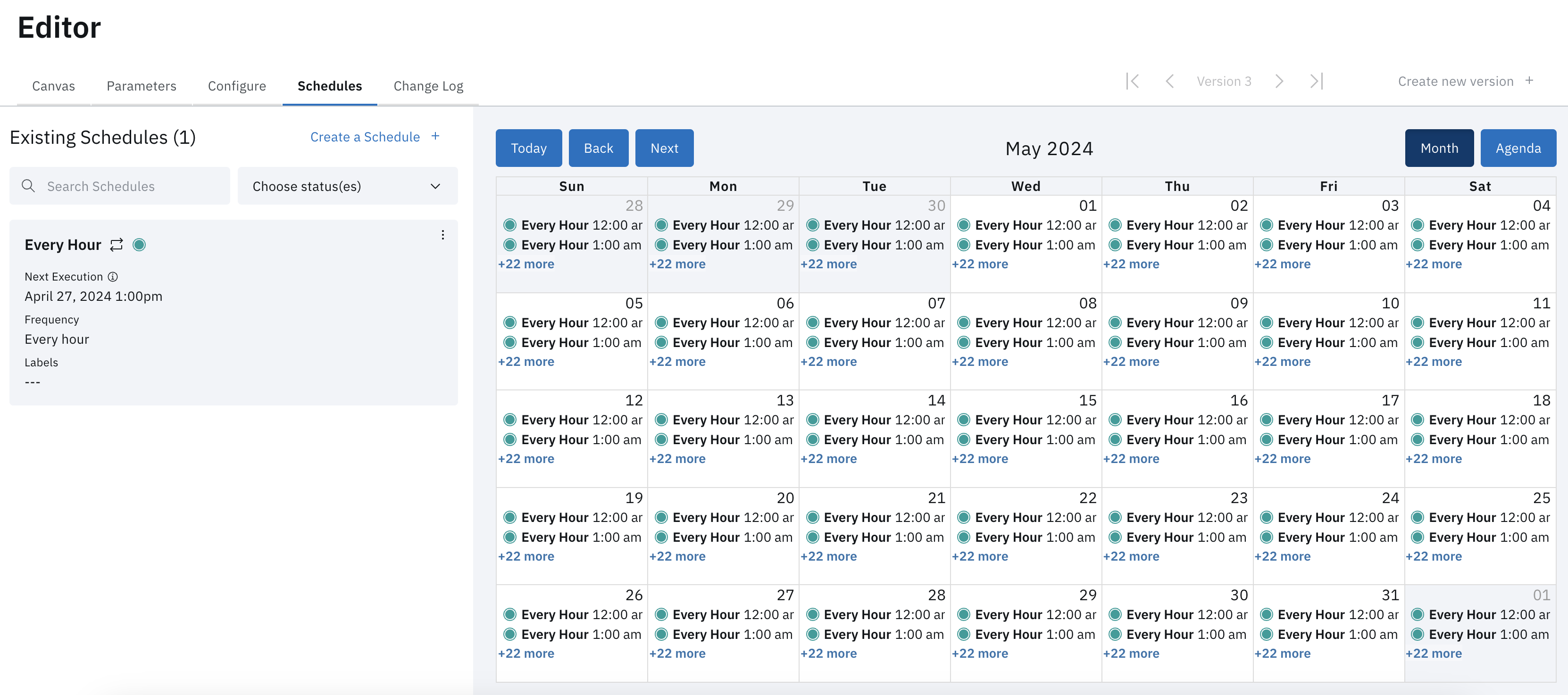1568x695 pixels.
Task: Open the Change Log tab
Action: point(428,86)
